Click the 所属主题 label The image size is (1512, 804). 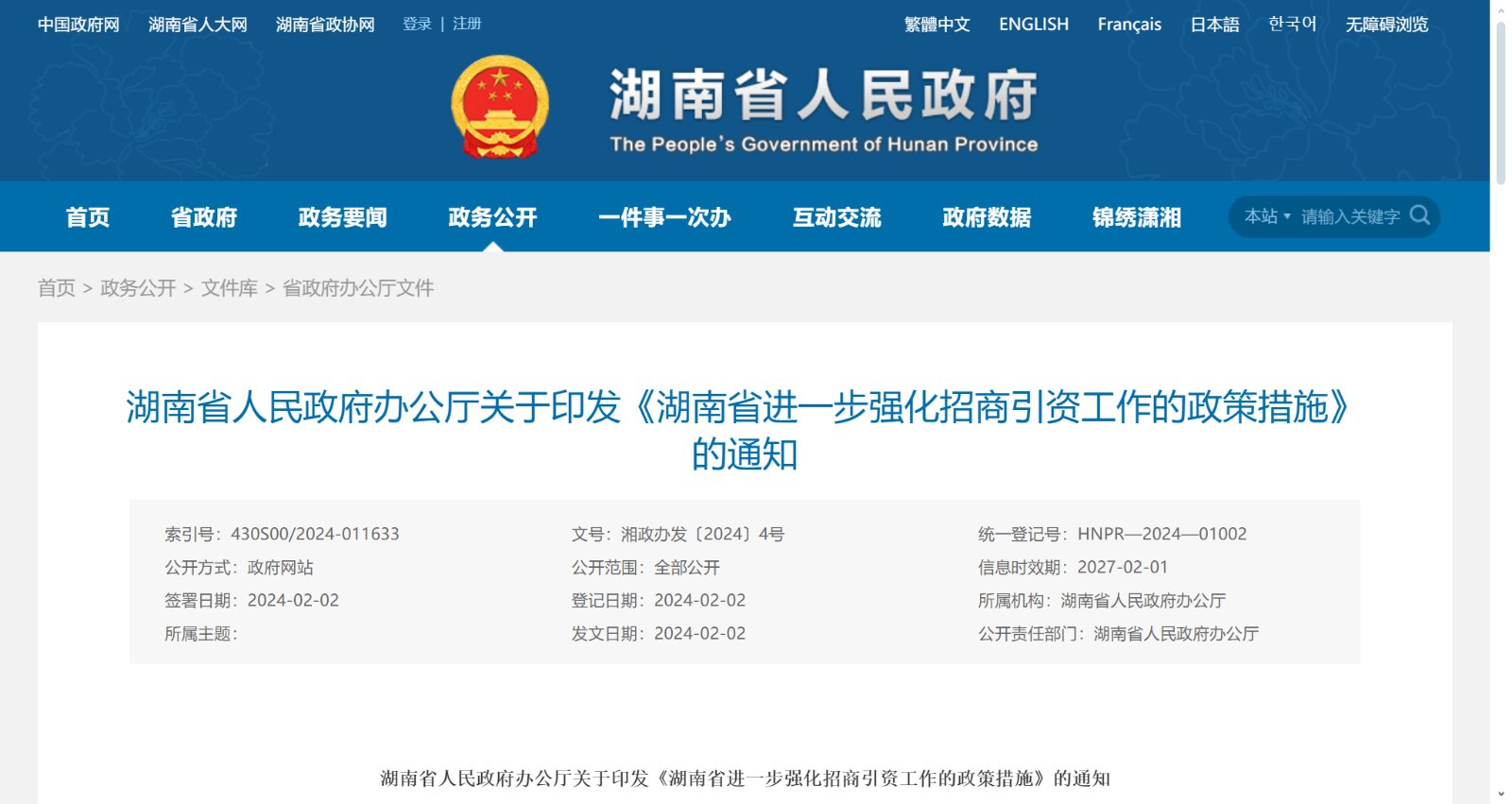click(x=201, y=633)
